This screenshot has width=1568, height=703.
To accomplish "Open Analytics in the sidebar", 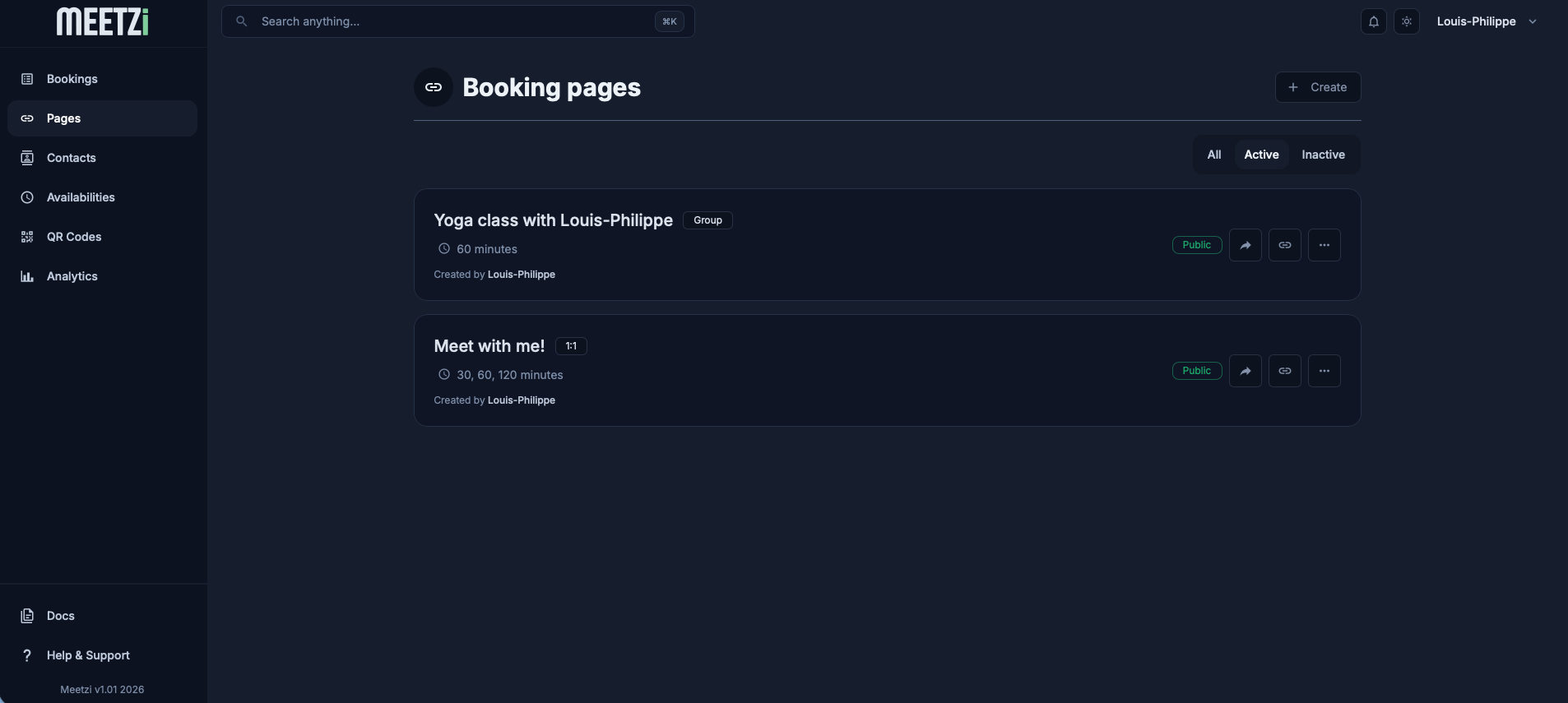I will click(x=102, y=276).
